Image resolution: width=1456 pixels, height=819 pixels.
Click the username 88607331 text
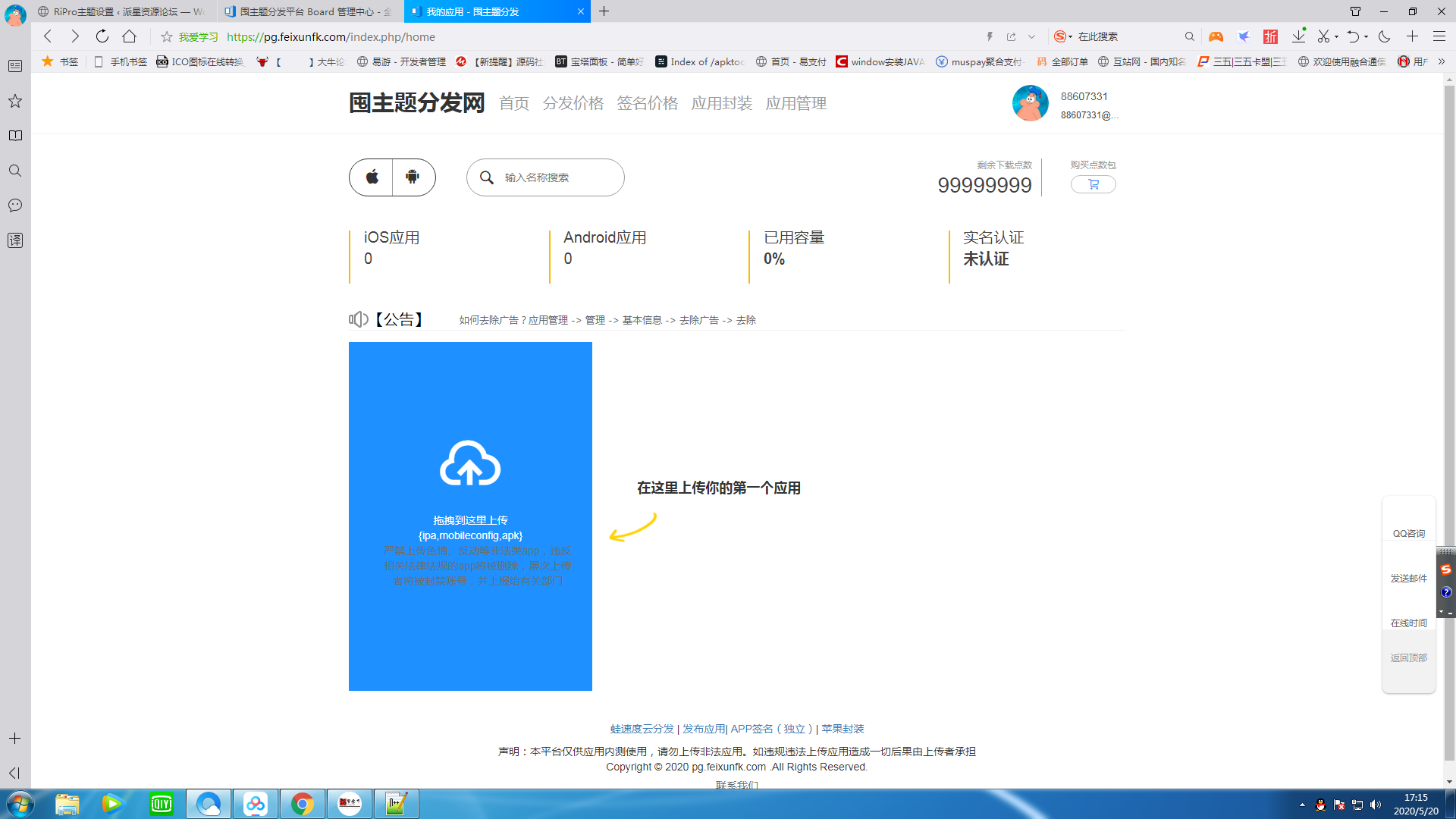pyautogui.click(x=1084, y=96)
